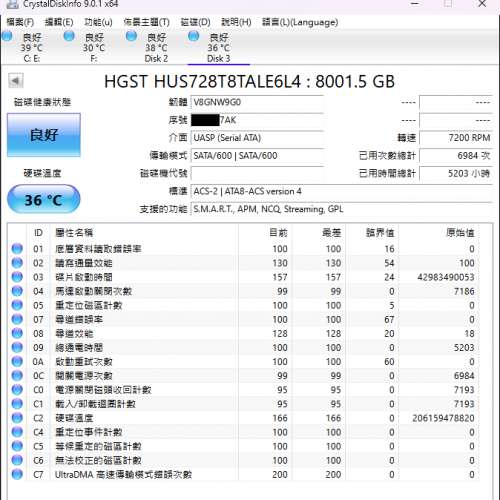Click the rotation rate 7200 RPM field
Viewport: 500px width, 500px height.
point(456,138)
